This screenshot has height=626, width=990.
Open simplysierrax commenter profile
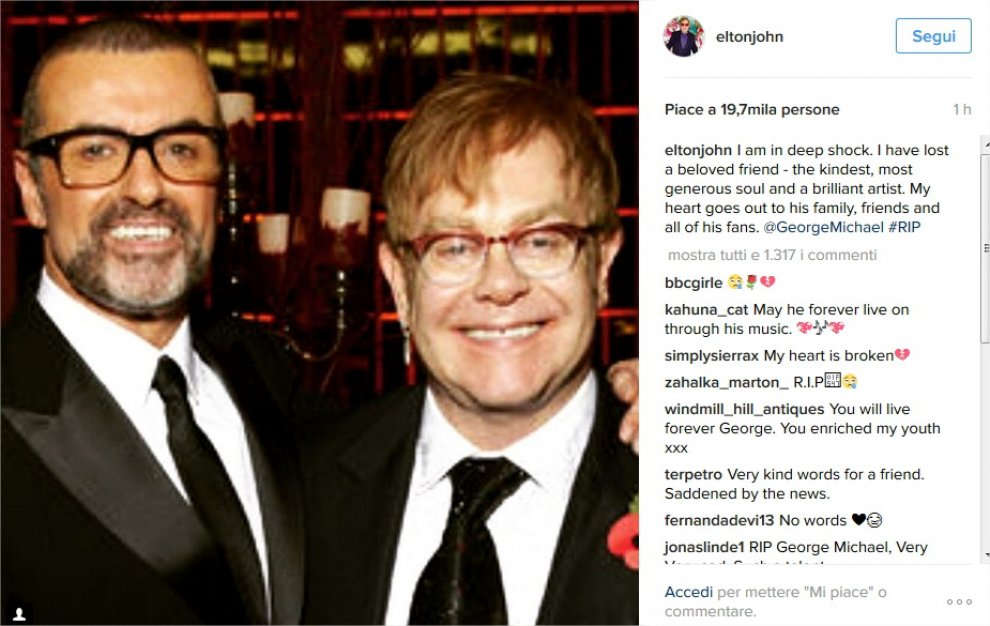(x=712, y=356)
